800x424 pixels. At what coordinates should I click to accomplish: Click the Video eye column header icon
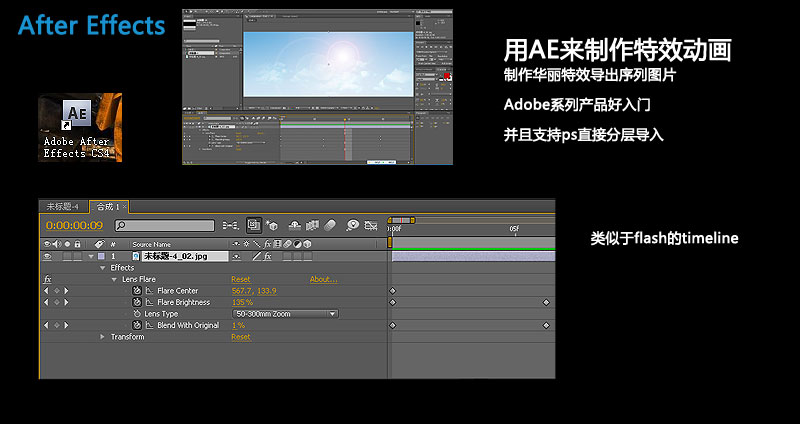(47, 244)
